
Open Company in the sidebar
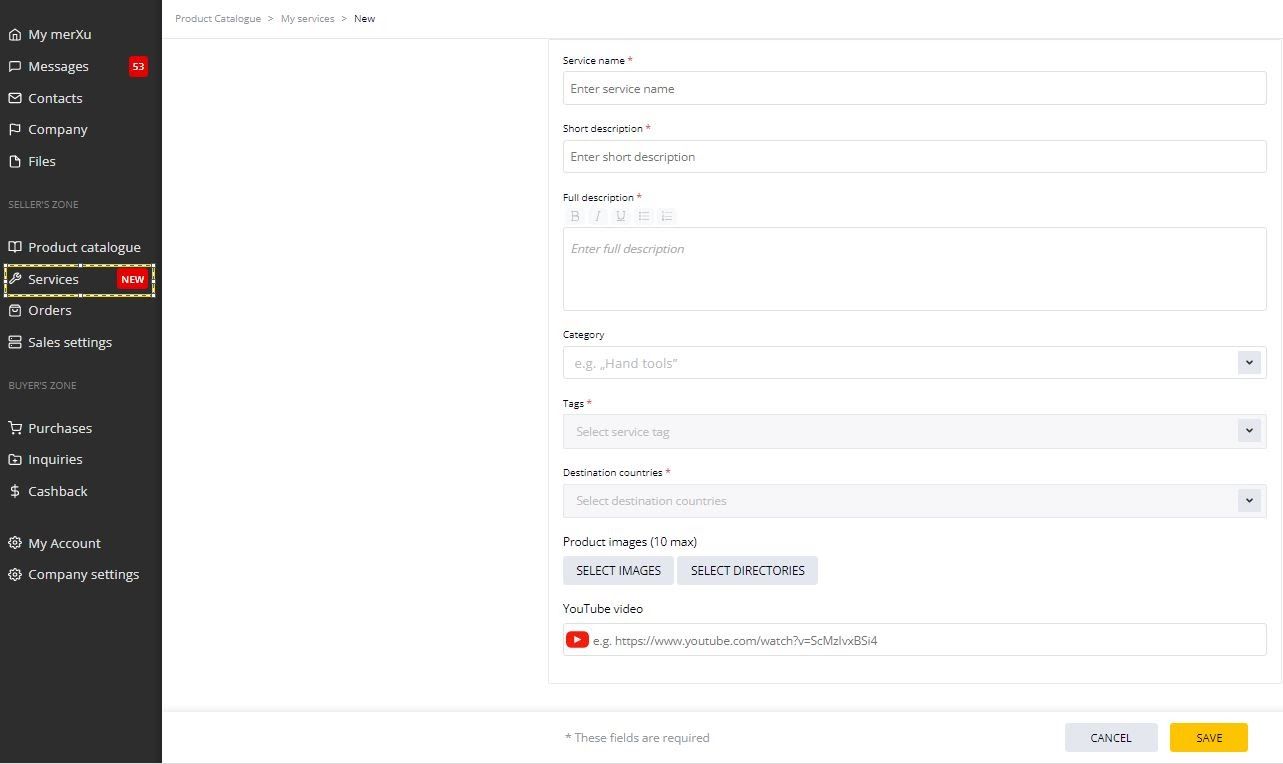58,129
